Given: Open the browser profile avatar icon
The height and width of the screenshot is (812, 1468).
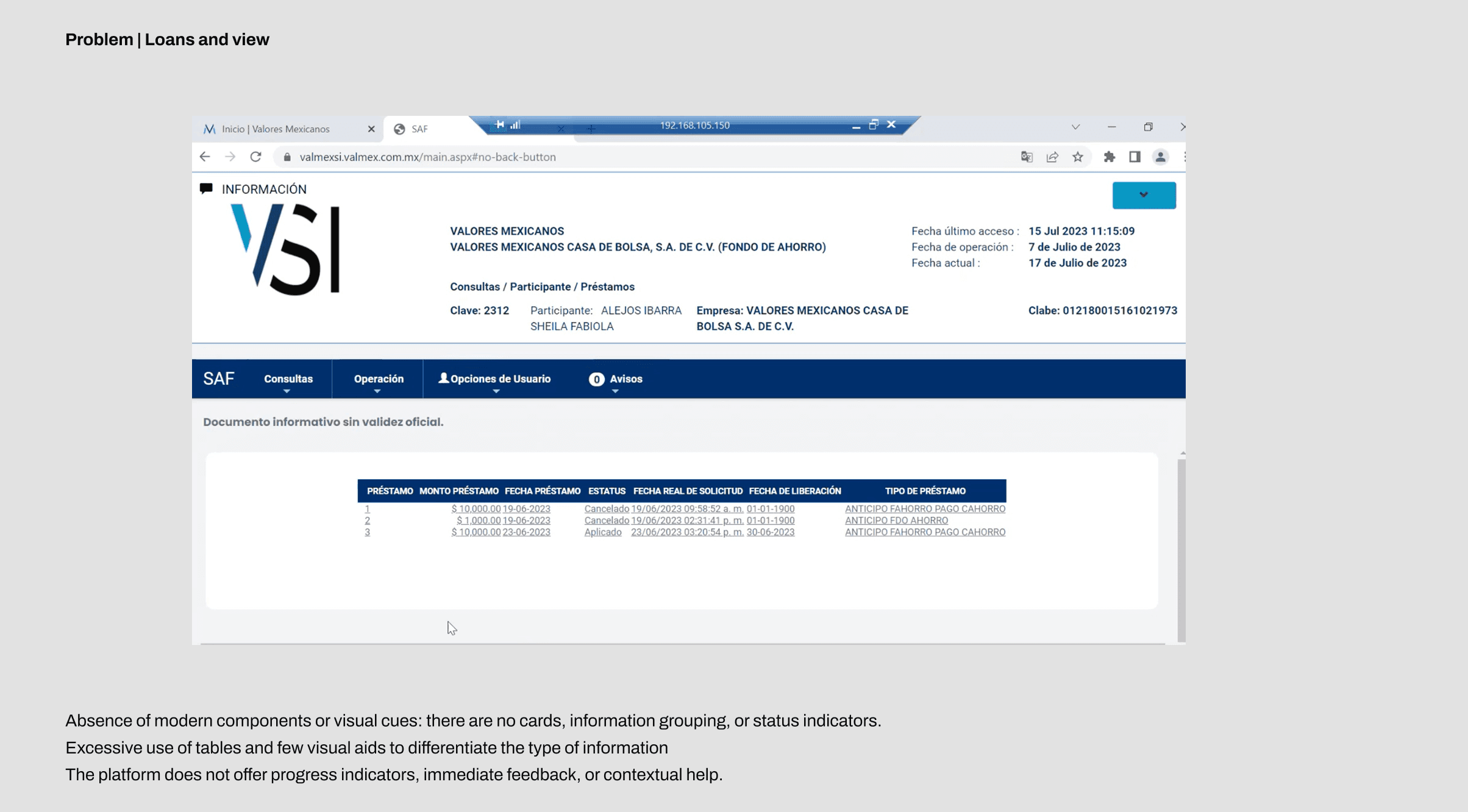Looking at the screenshot, I should click(1160, 157).
